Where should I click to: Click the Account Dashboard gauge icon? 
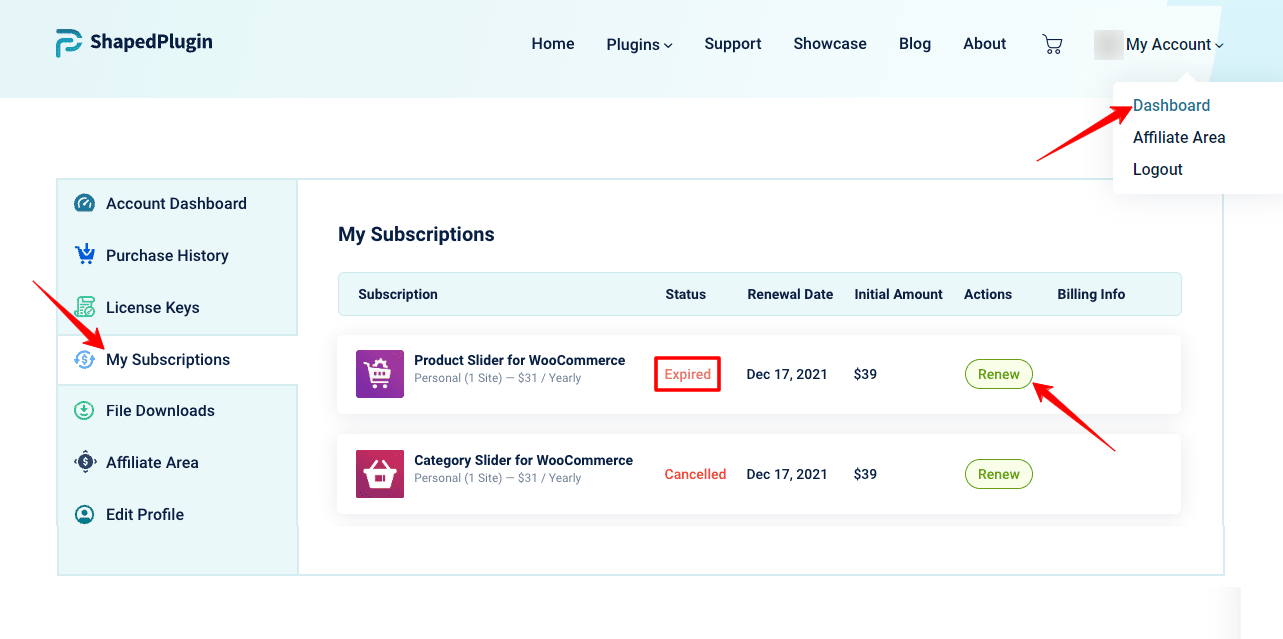85,203
